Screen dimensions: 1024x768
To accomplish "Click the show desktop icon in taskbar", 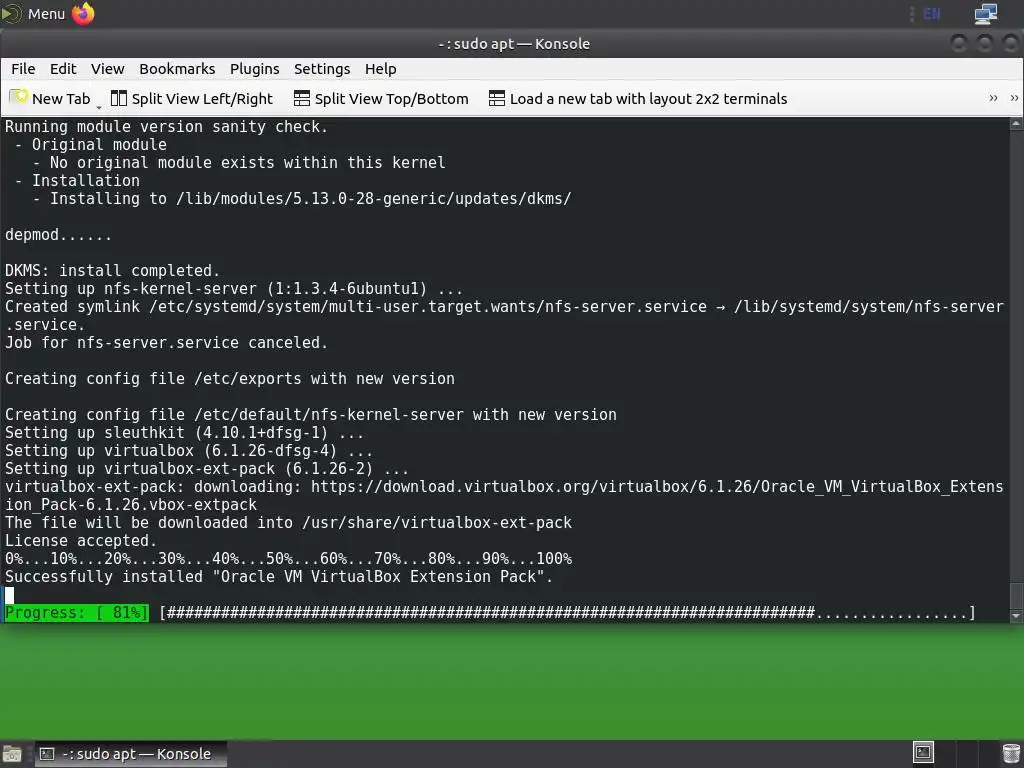I will coord(12,754).
